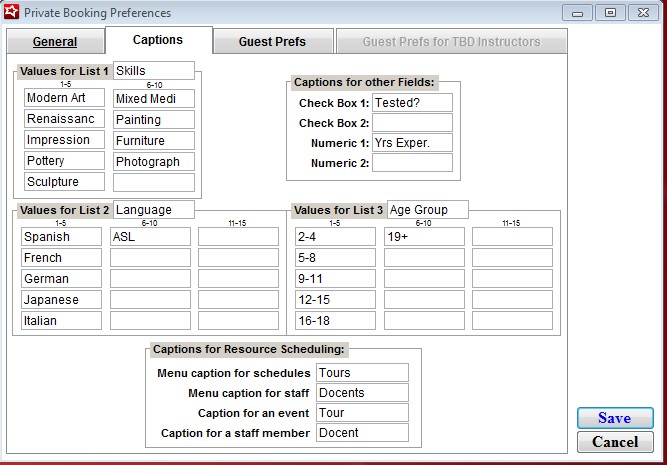This screenshot has width=667, height=465.
Task: Click the application icon in title bar
Action: tap(12, 13)
